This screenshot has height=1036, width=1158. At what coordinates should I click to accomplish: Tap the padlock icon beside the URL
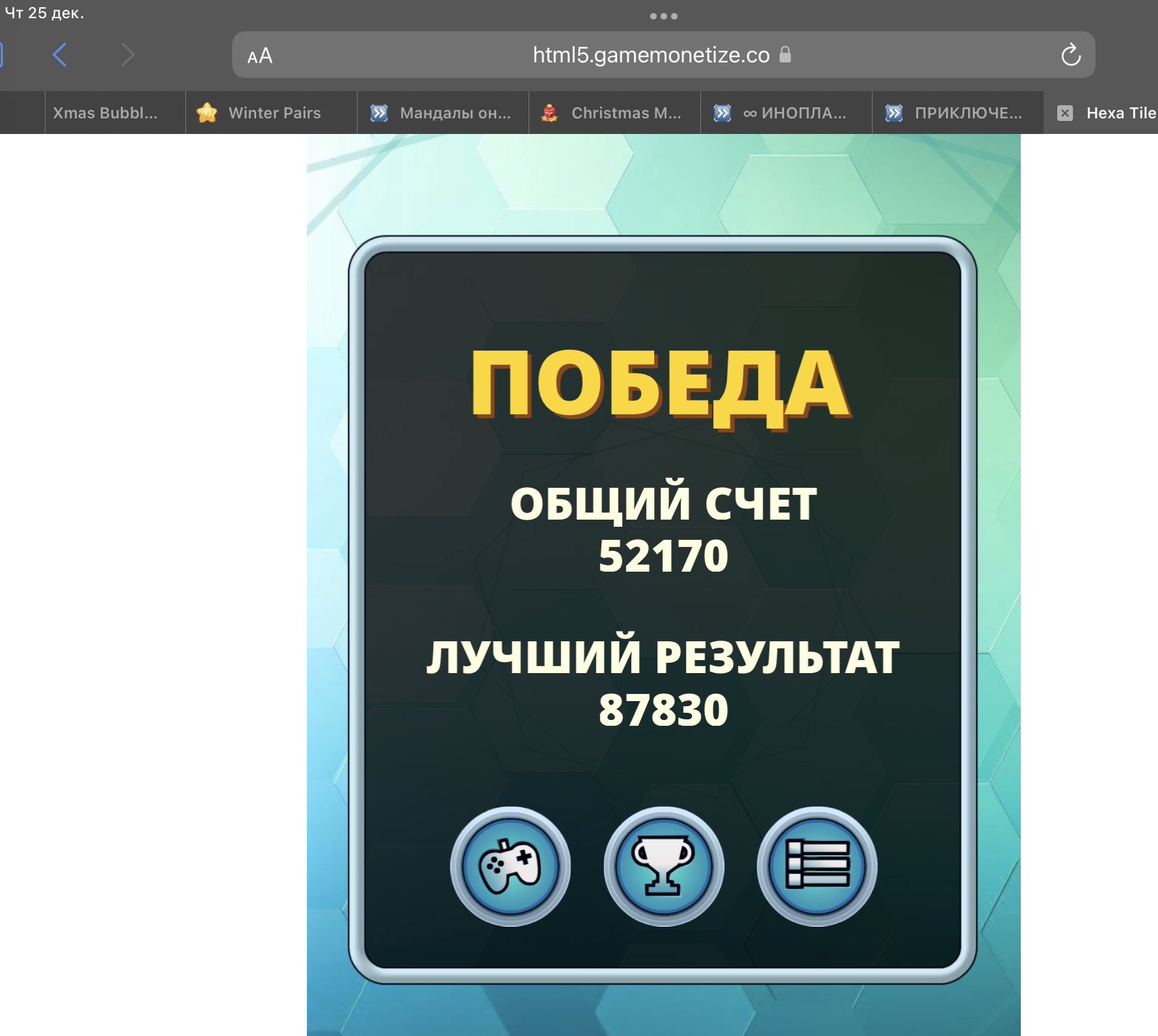pos(785,55)
